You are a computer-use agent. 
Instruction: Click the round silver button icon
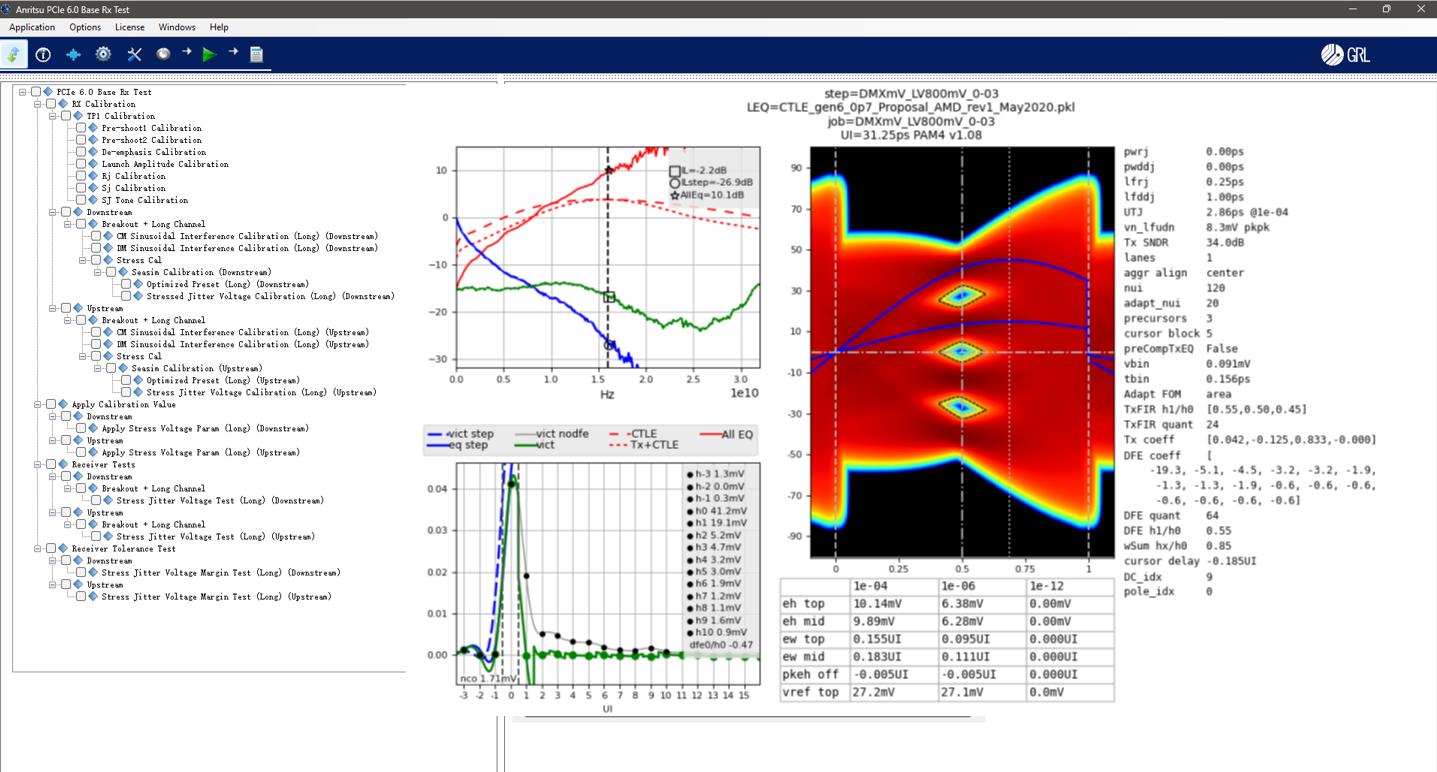point(163,54)
